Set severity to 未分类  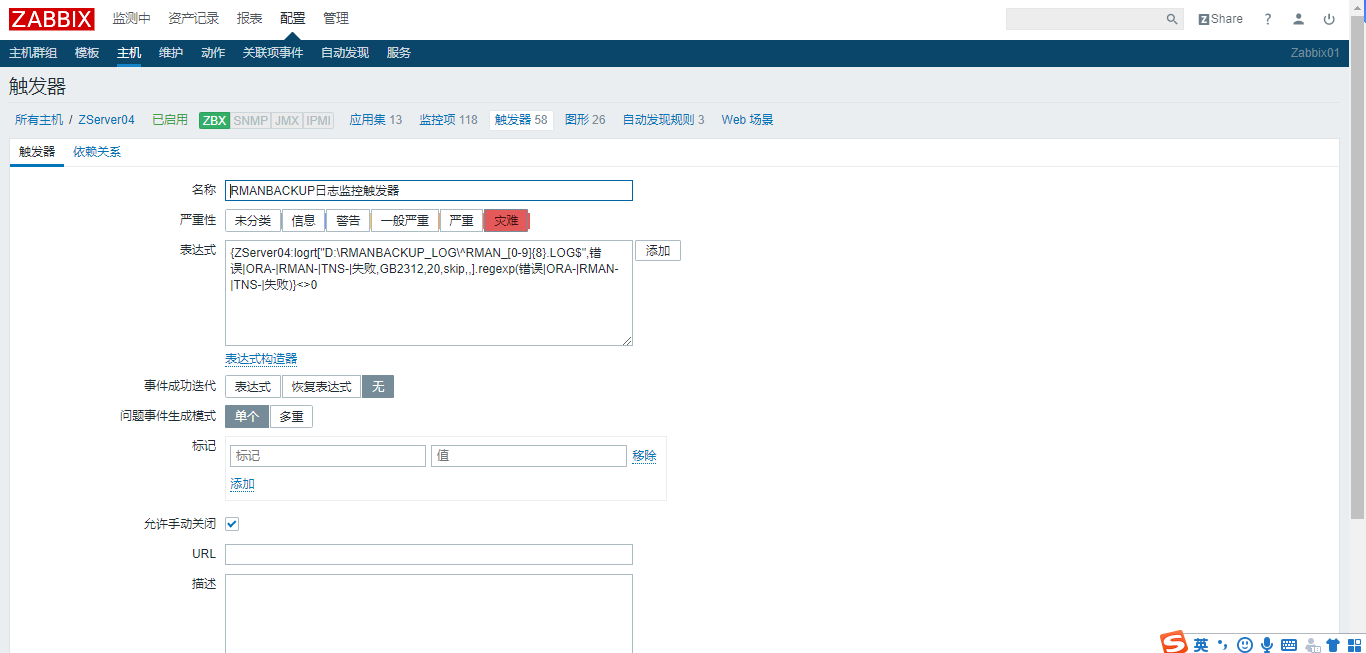coord(253,221)
